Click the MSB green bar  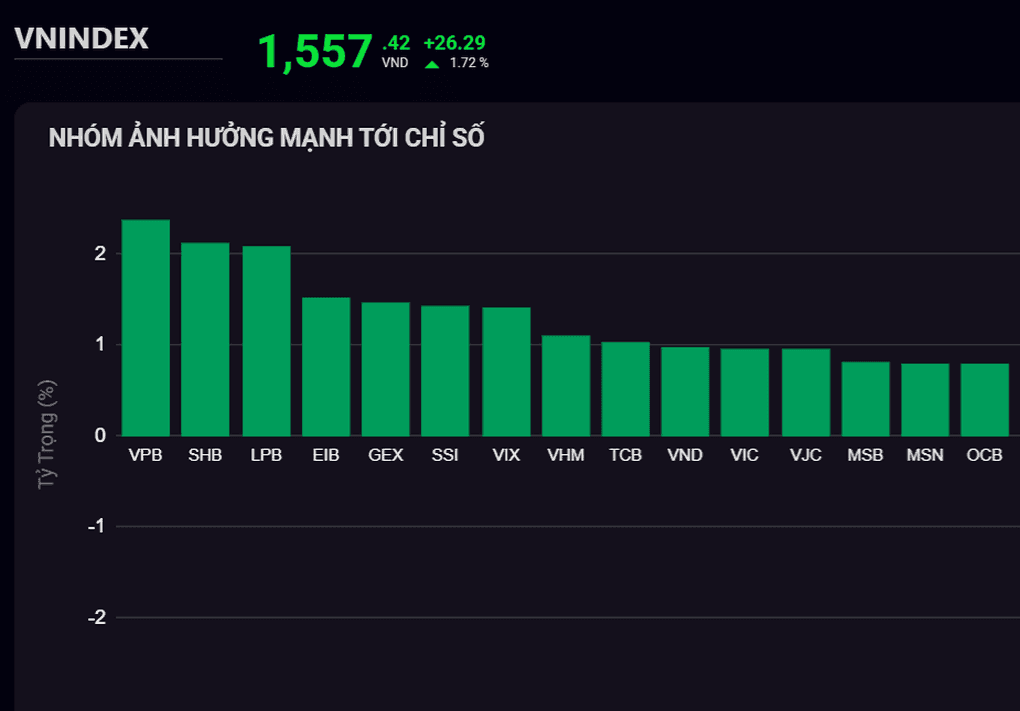pos(865,398)
